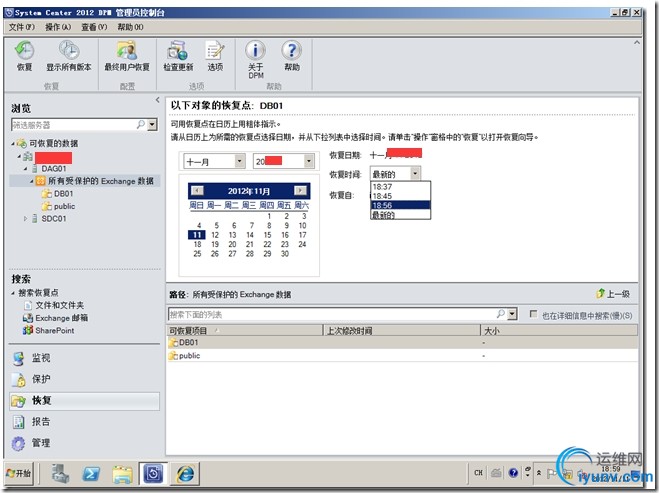
Task: Collapse the DAG01 tree node
Action: pyautogui.click(x=26, y=169)
